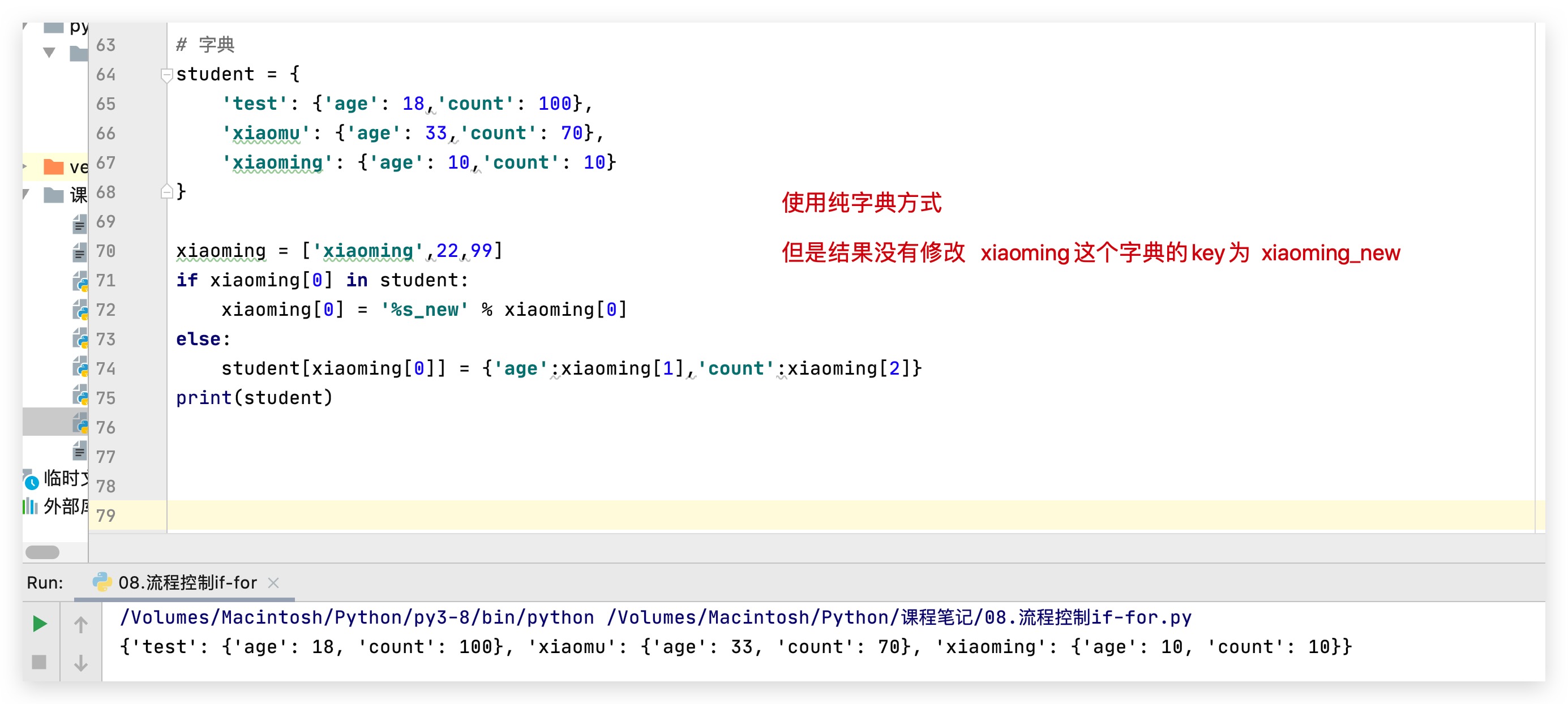Place cursor on the 'print(student)' line

pyautogui.click(x=254, y=398)
